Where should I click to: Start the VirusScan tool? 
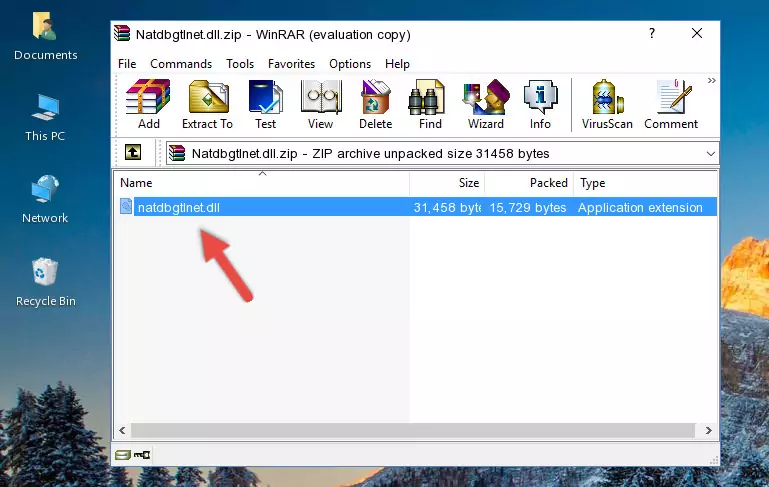[x=607, y=104]
